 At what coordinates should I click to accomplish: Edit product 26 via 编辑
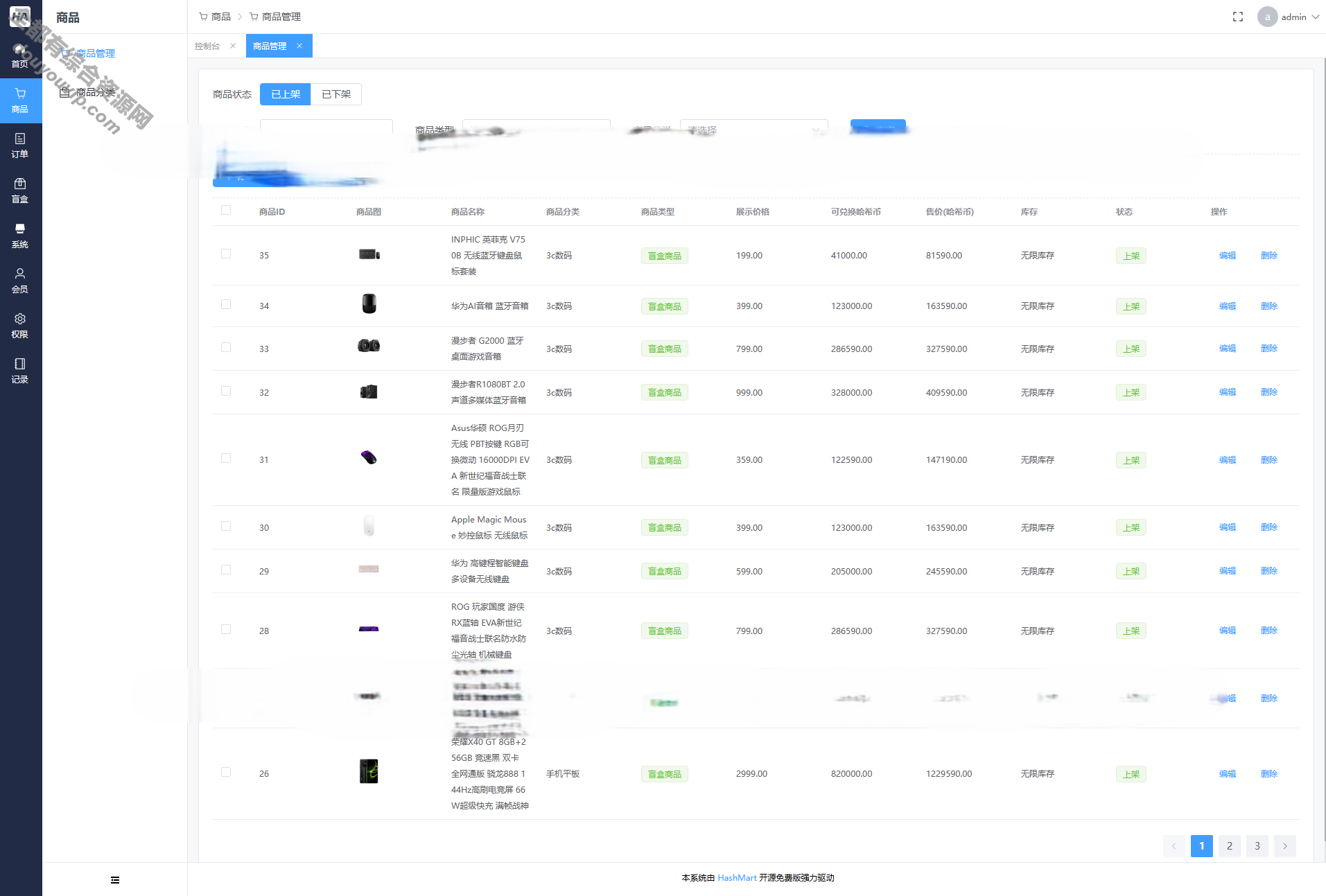point(1228,774)
